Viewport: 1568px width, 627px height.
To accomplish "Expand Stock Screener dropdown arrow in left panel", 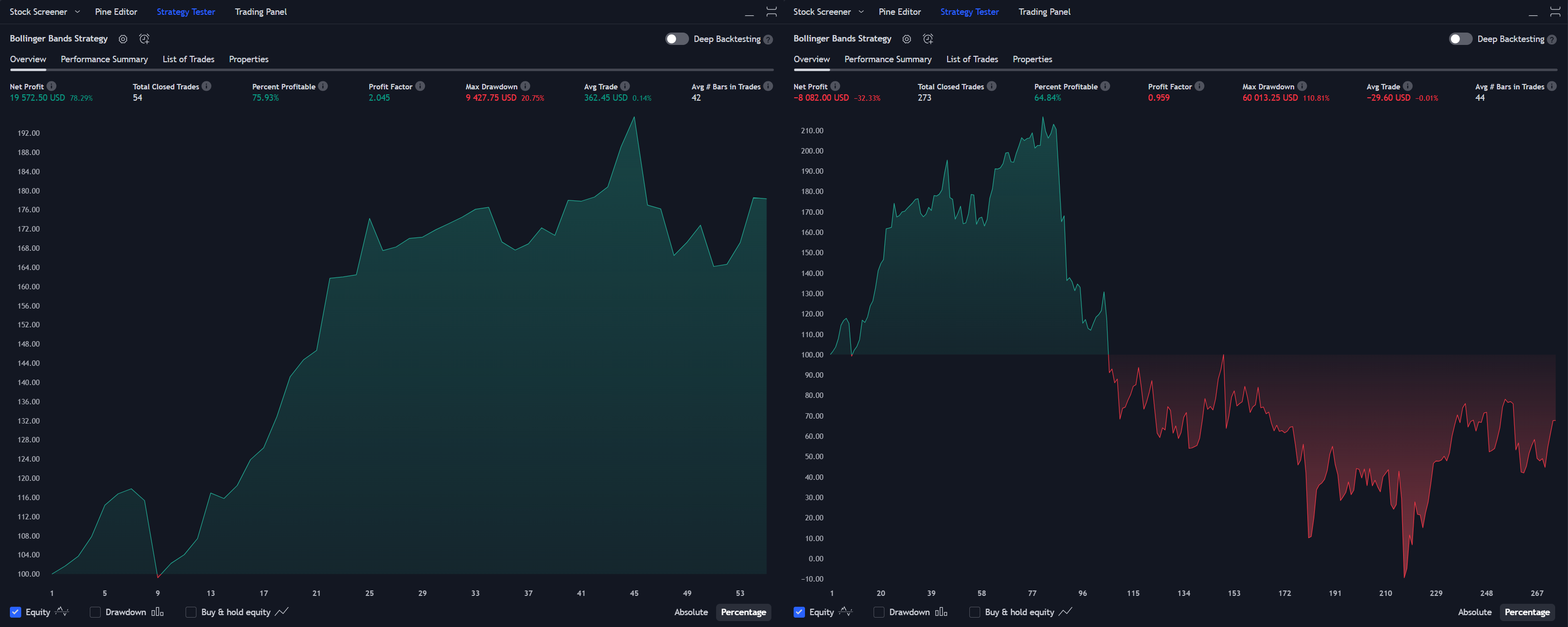I will point(77,11).
